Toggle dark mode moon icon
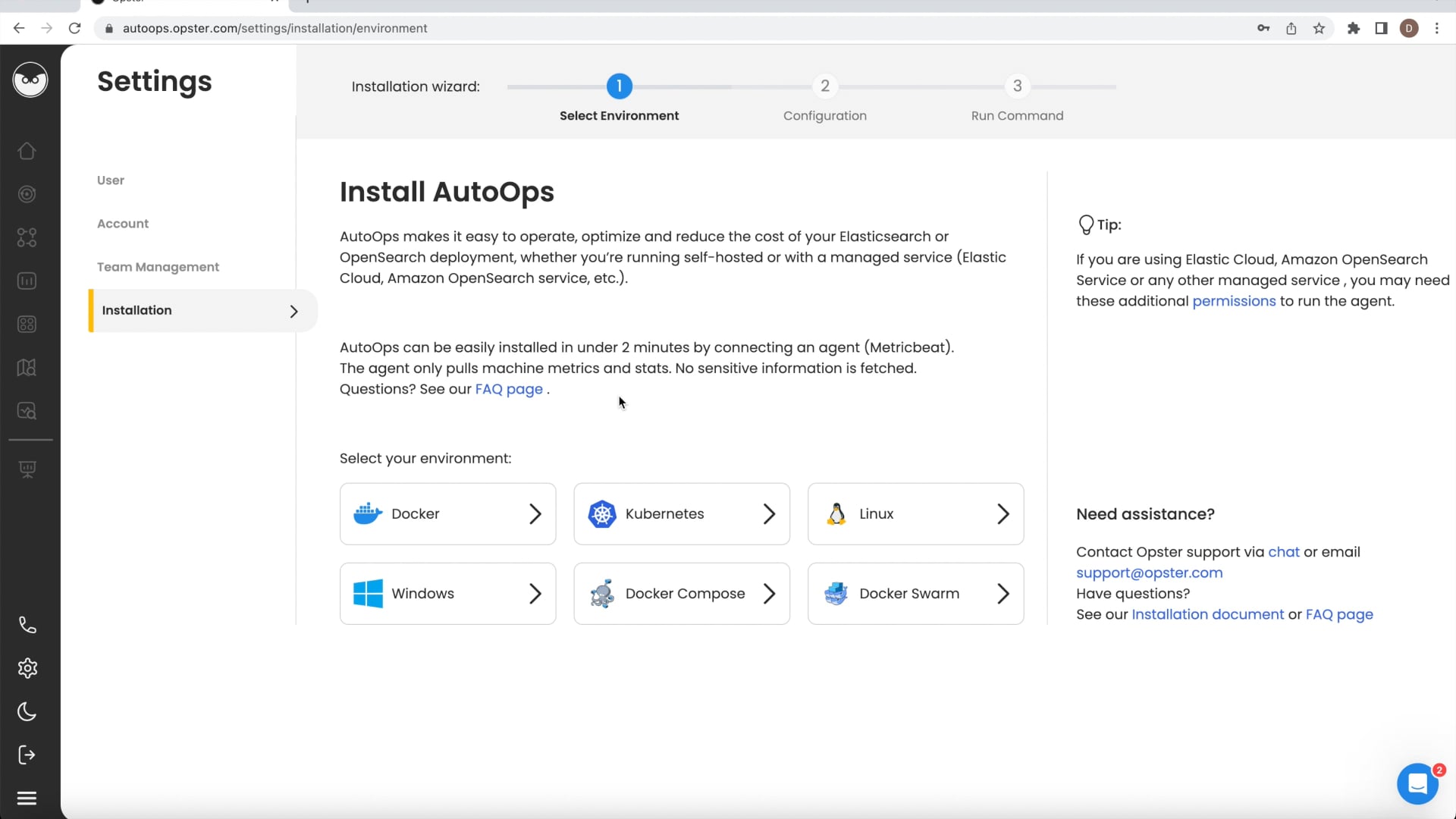Image resolution: width=1456 pixels, height=819 pixels. click(27, 711)
